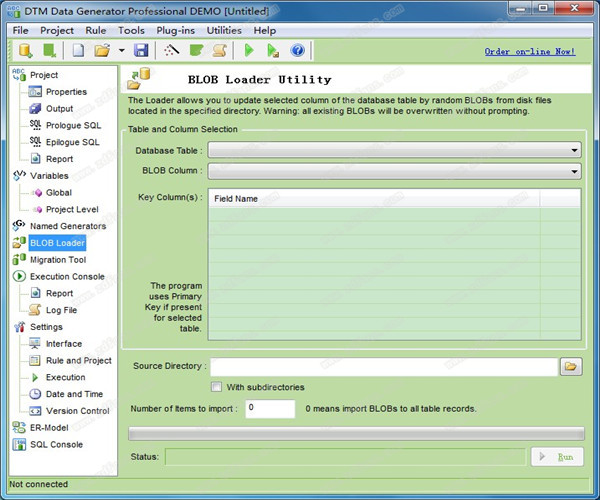The width and height of the screenshot is (600, 500).
Task: Save project with floppy disk icon
Action: (x=141, y=50)
